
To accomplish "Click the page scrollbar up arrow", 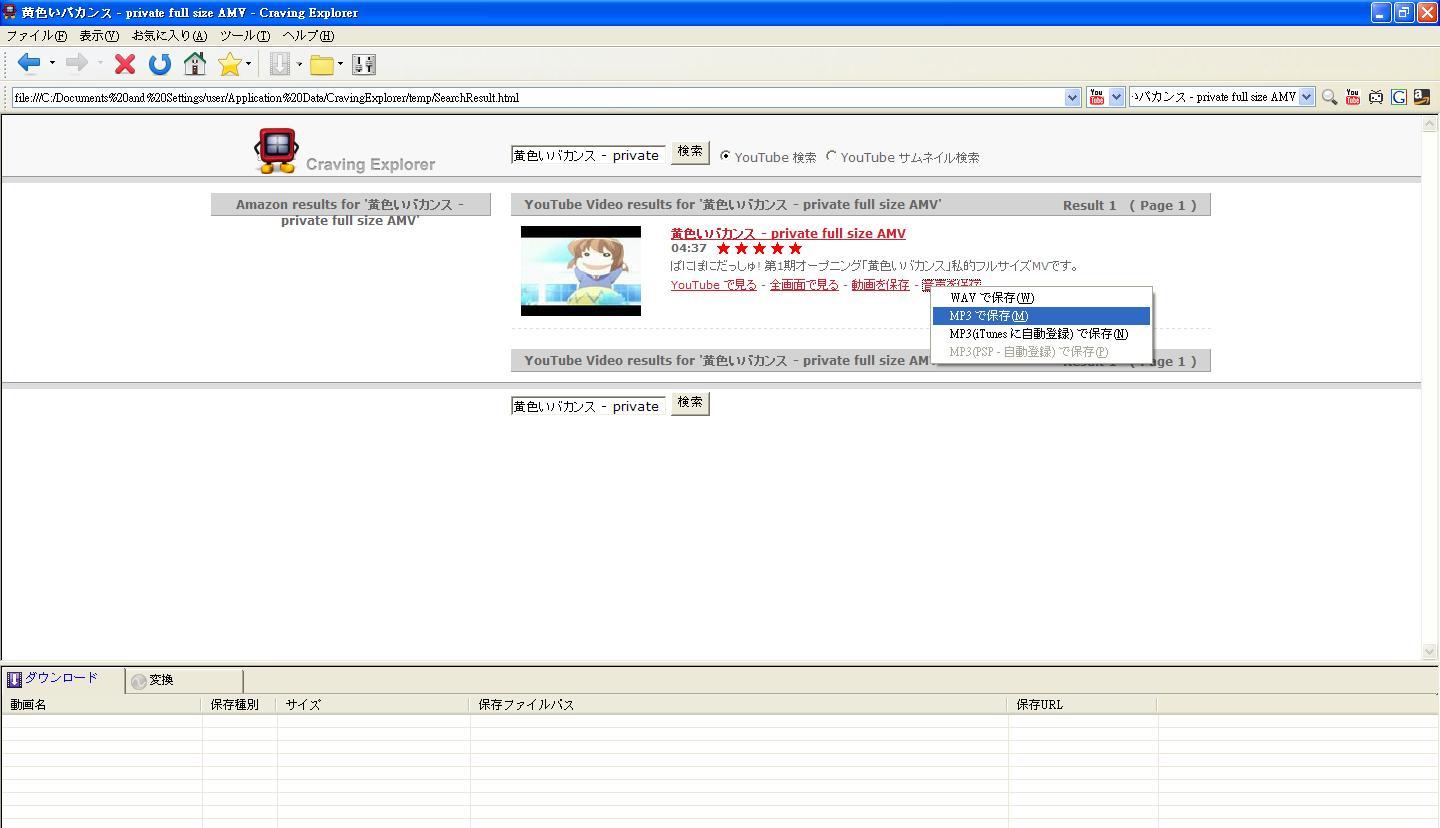I will tap(1429, 124).
